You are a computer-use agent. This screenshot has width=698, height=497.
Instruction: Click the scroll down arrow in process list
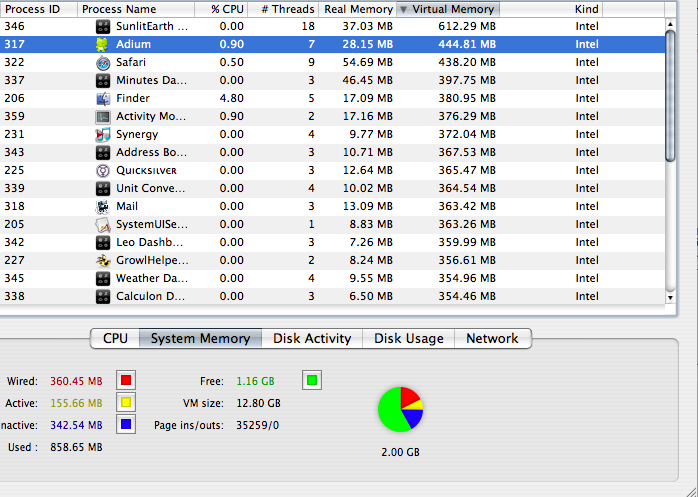click(x=670, y=298)
